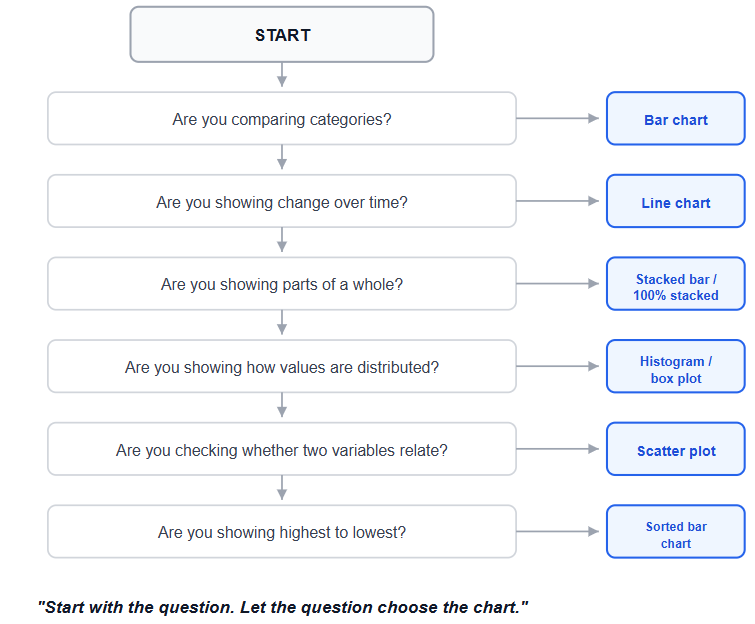Select the Scatter plot result box

click(x=676, y=449)
